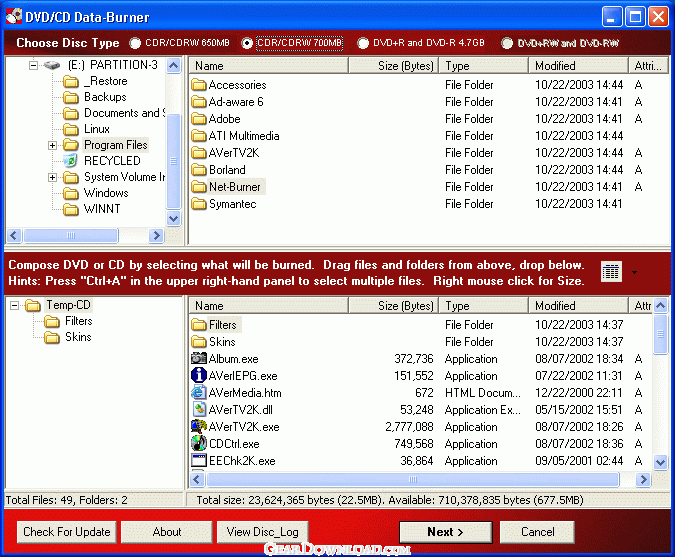The image size is (675, 557).
Task: Click the E: drive icon
Action: point(52,65)
